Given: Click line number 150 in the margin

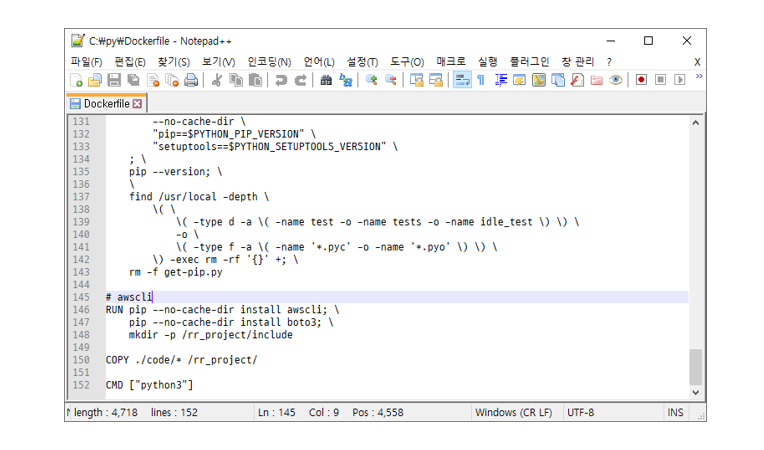Looking at the screenshot, I should [x=81, y=360].
